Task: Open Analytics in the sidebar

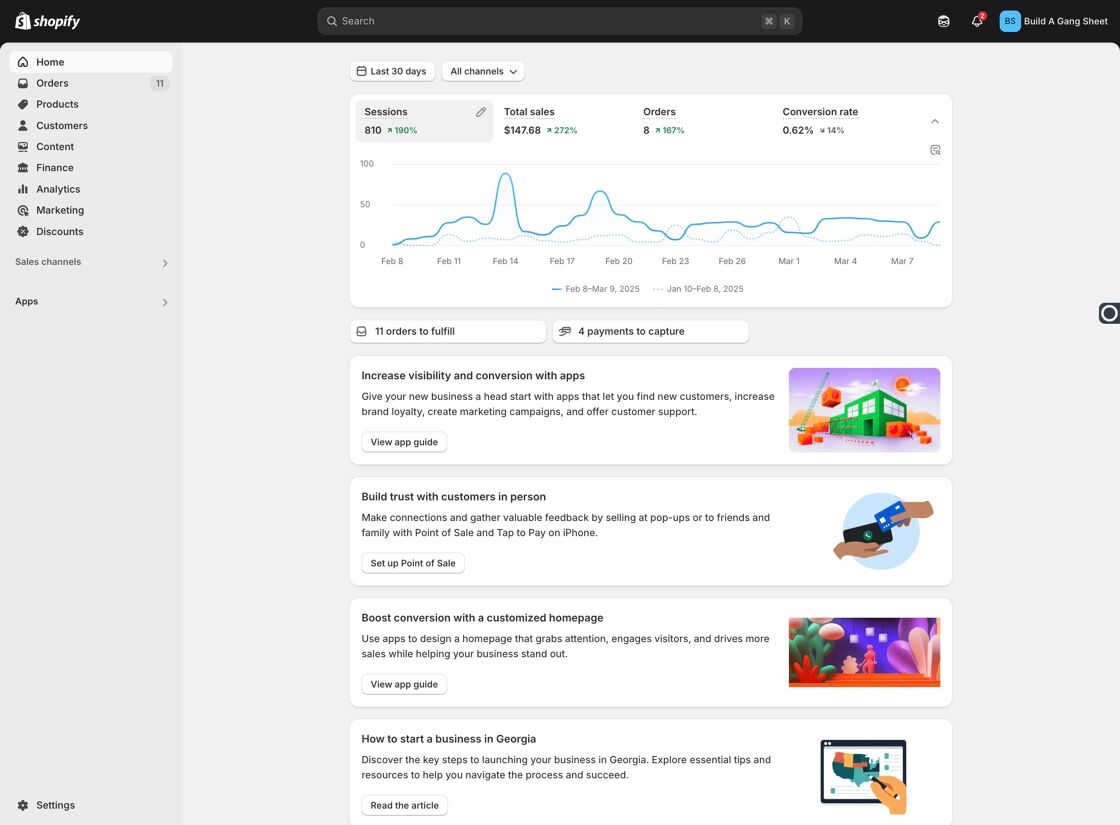Action: pyautogui.click(x=91, y=189)
